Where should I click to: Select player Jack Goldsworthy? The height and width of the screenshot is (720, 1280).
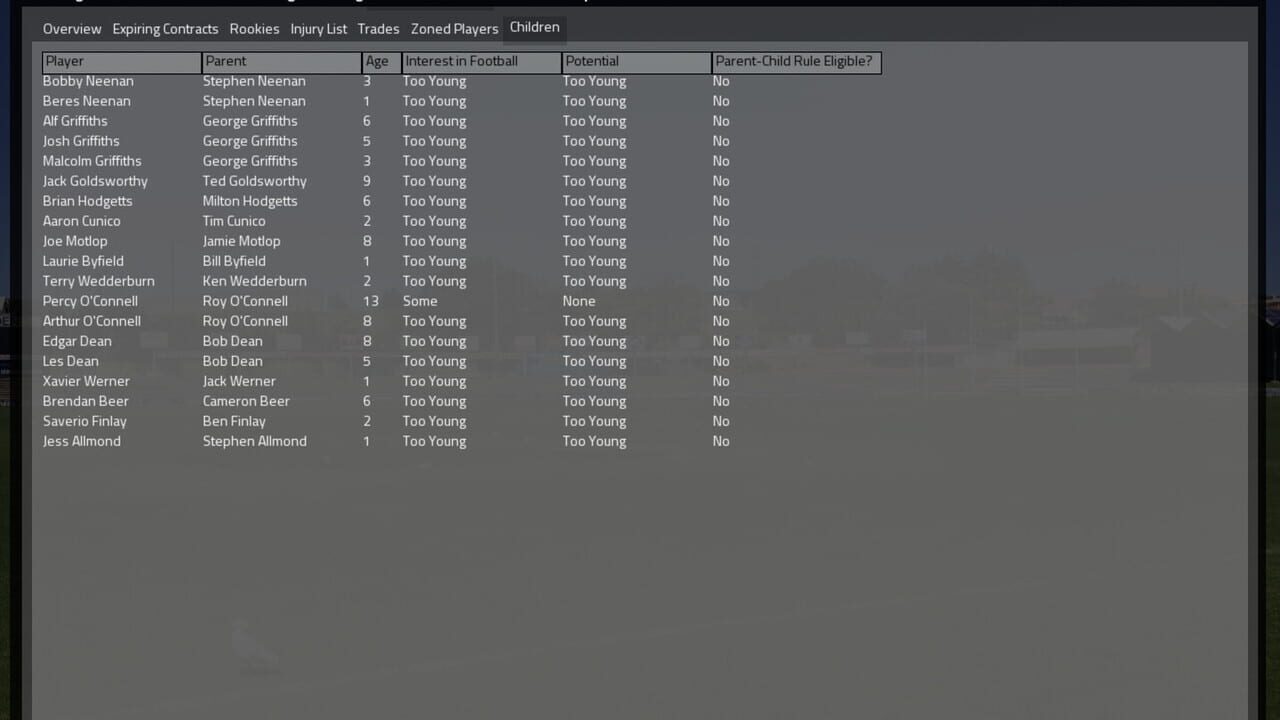tap(95, 181)
